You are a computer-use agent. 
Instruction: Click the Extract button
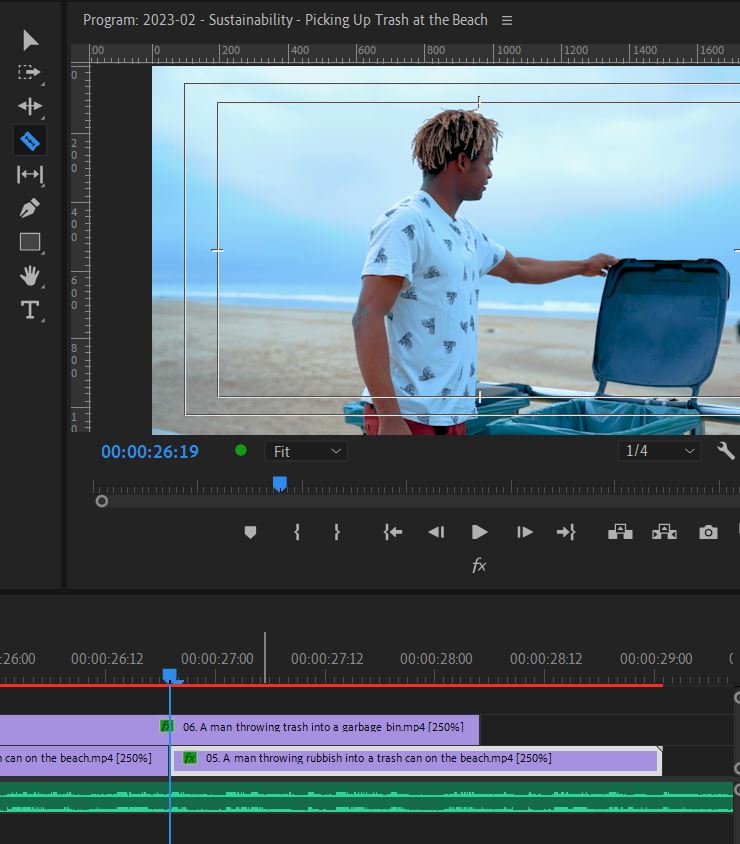point(664,532)
